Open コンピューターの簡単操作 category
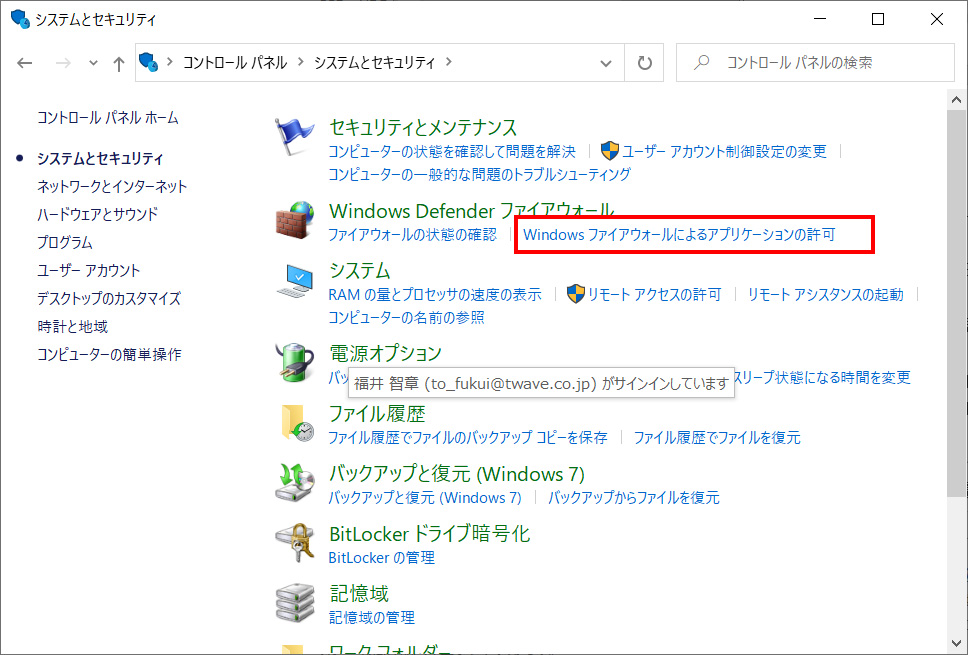968x655 pixels. pyautogui.click(x=109, y=354)
